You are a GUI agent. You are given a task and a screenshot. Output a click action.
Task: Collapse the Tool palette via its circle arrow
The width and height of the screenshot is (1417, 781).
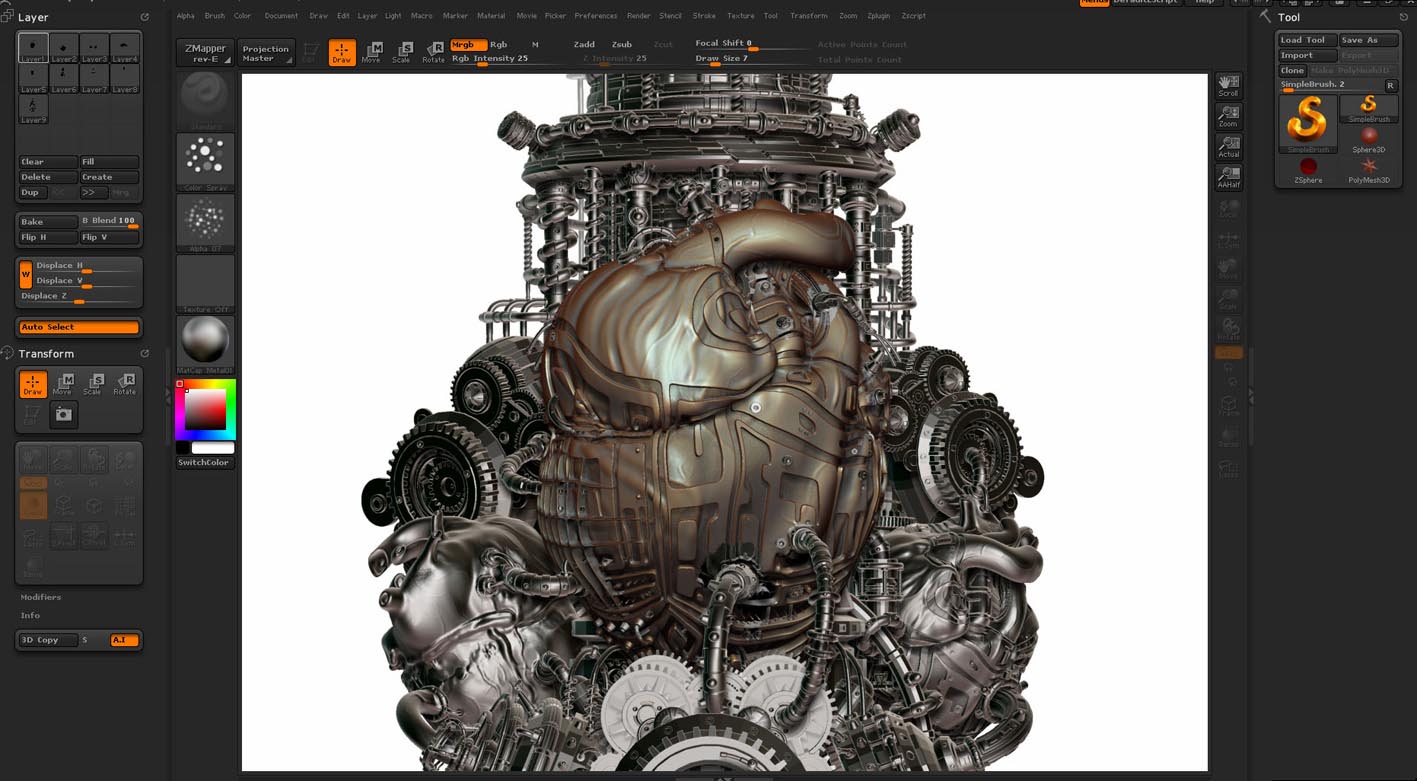pyautogui.click(x=1404, y=17)
